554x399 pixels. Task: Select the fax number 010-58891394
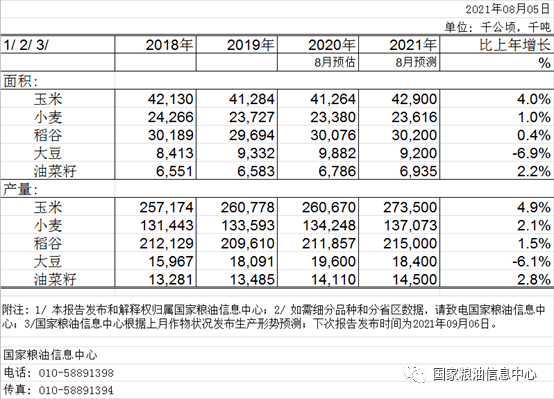point(76,390)
